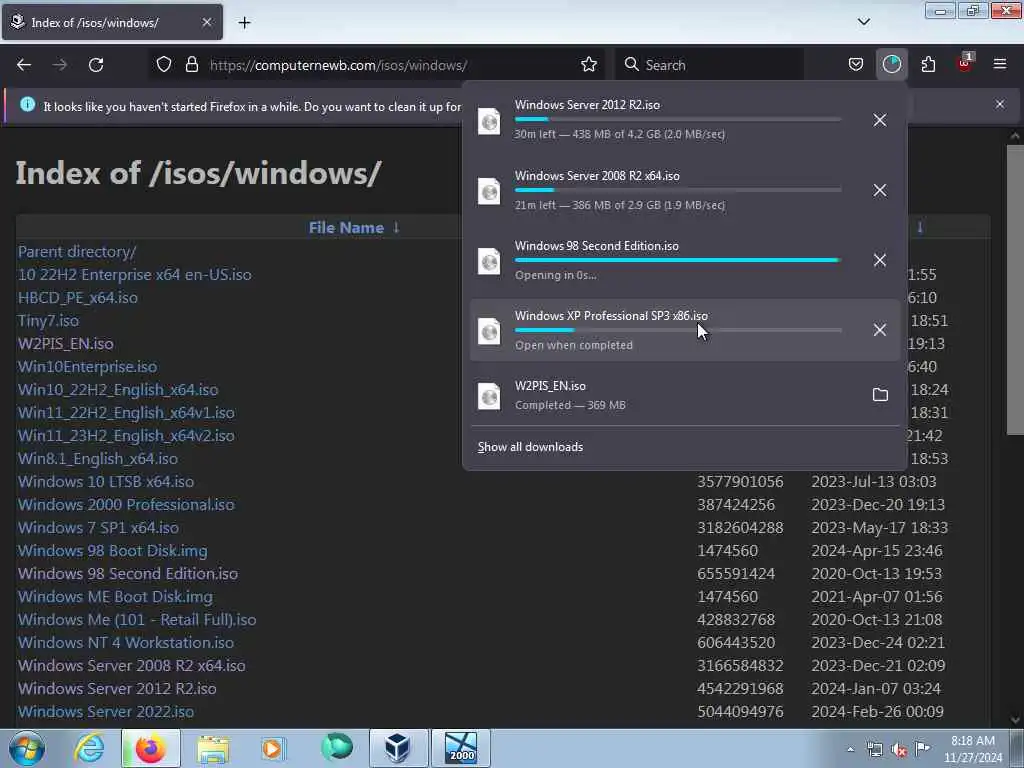Download Windows Server 2022.iso
1024x768 pixels.
point(106,711)
